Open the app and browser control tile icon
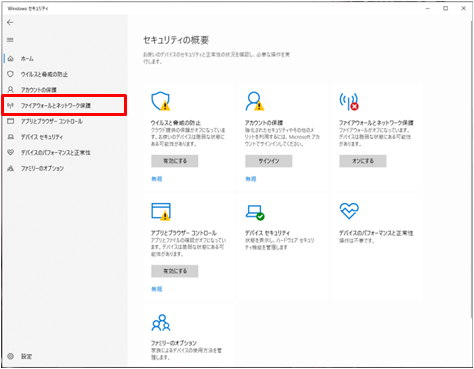Viewport: 474px width, 369px height. click(161, 212)
